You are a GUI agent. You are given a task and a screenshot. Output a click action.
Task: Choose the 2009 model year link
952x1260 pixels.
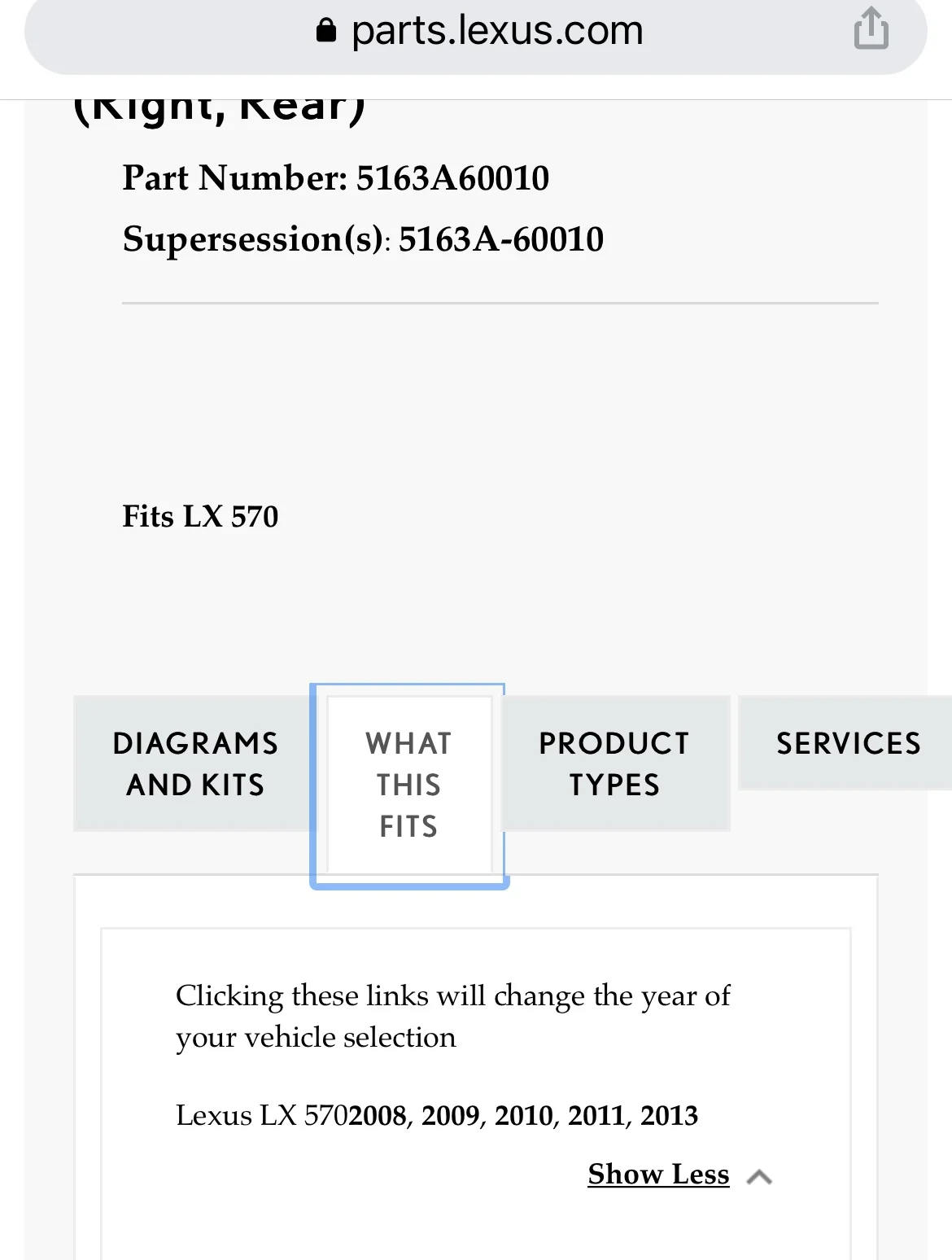coord(451,1115)
